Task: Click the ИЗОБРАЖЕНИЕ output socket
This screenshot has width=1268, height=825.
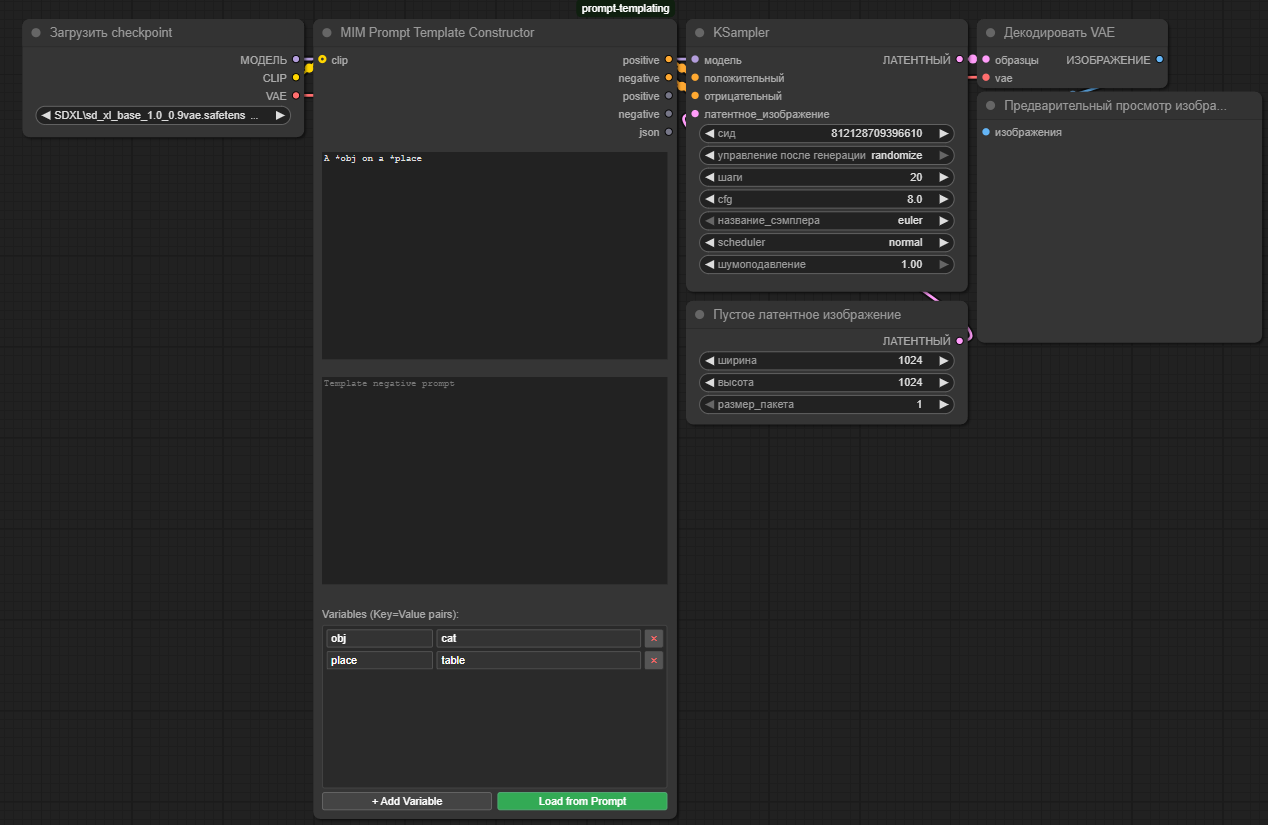Action: (x=1160, y=60)
